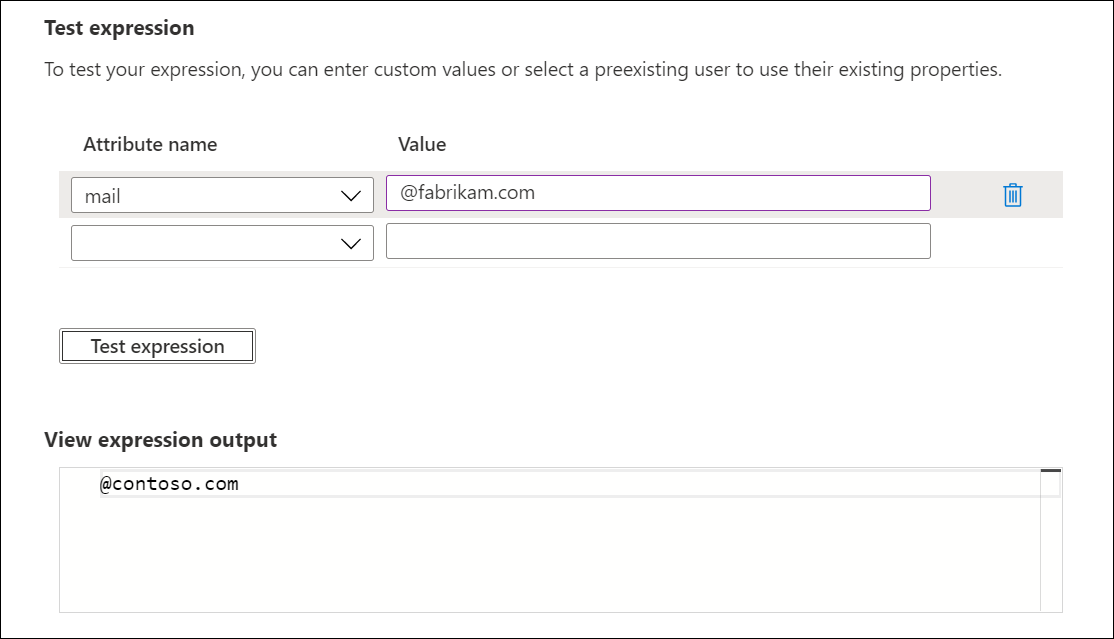The width and height of the screenshot is (1114, 639).
Task: Click the dark overview marker atop output scrollbar
Action: [1050, 470]
